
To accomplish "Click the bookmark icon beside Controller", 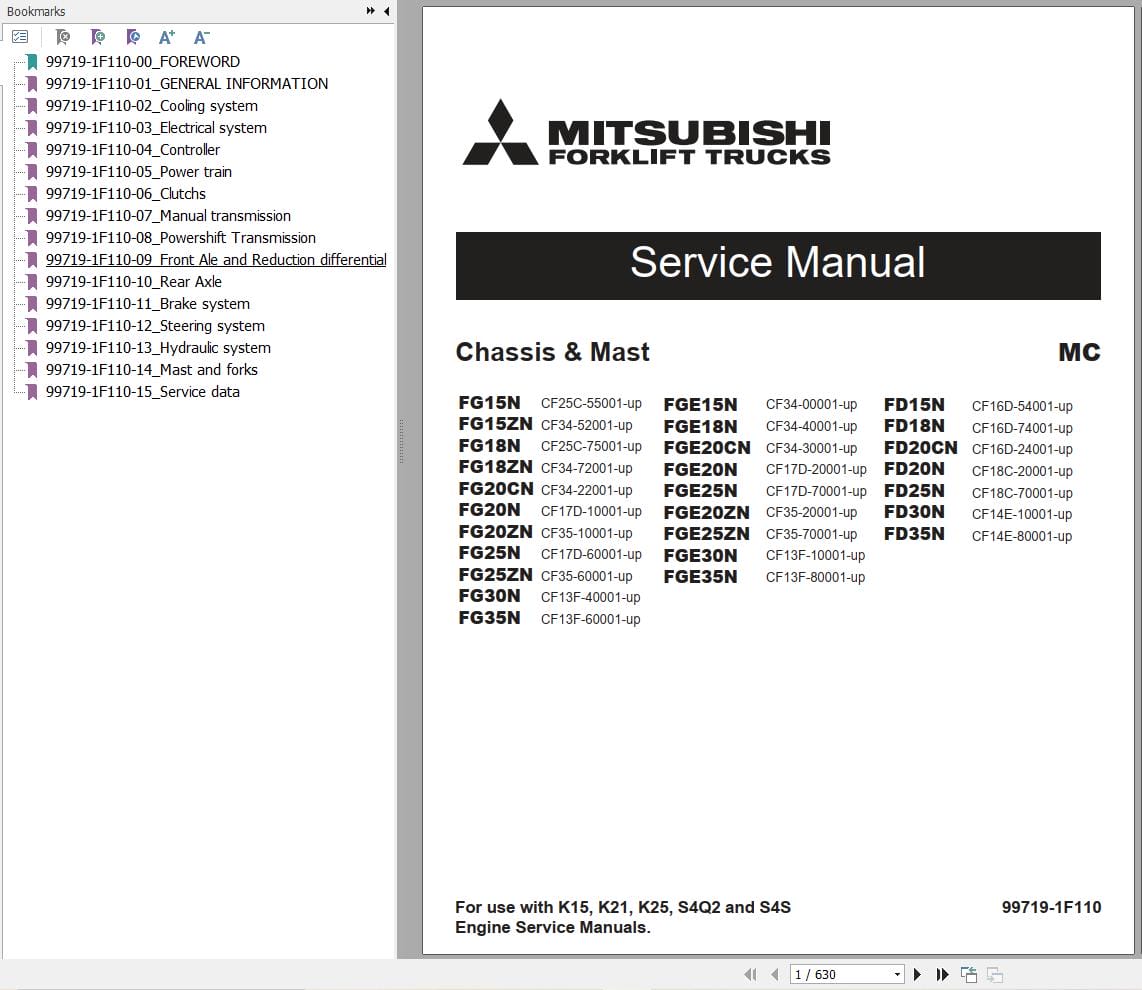I will point(32,149).
